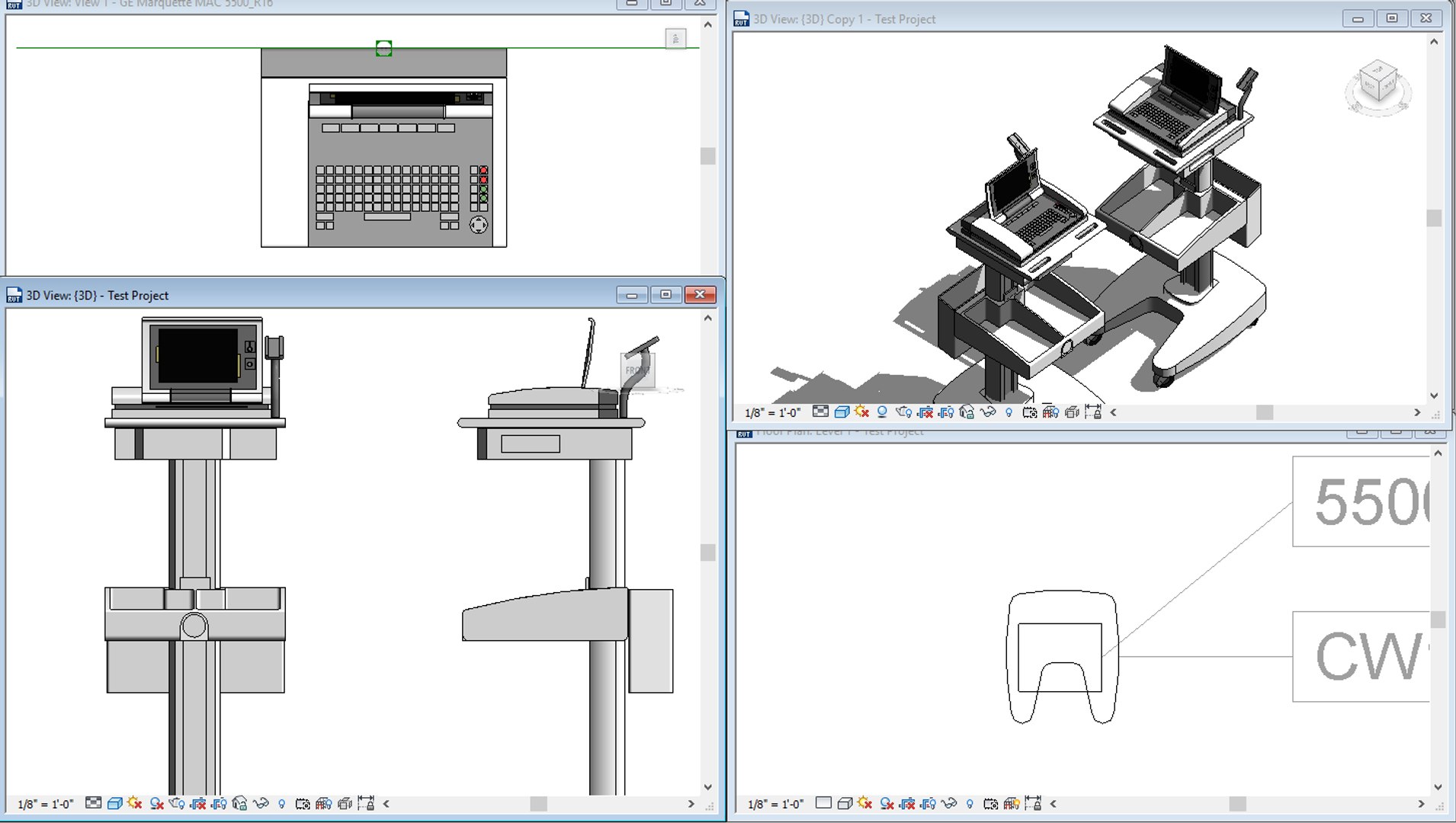This screenshot has width=1456, height=823.
Task: Click vertical scrollbar thumb in {3D} Test Project view
Action: tap(708, 552)
